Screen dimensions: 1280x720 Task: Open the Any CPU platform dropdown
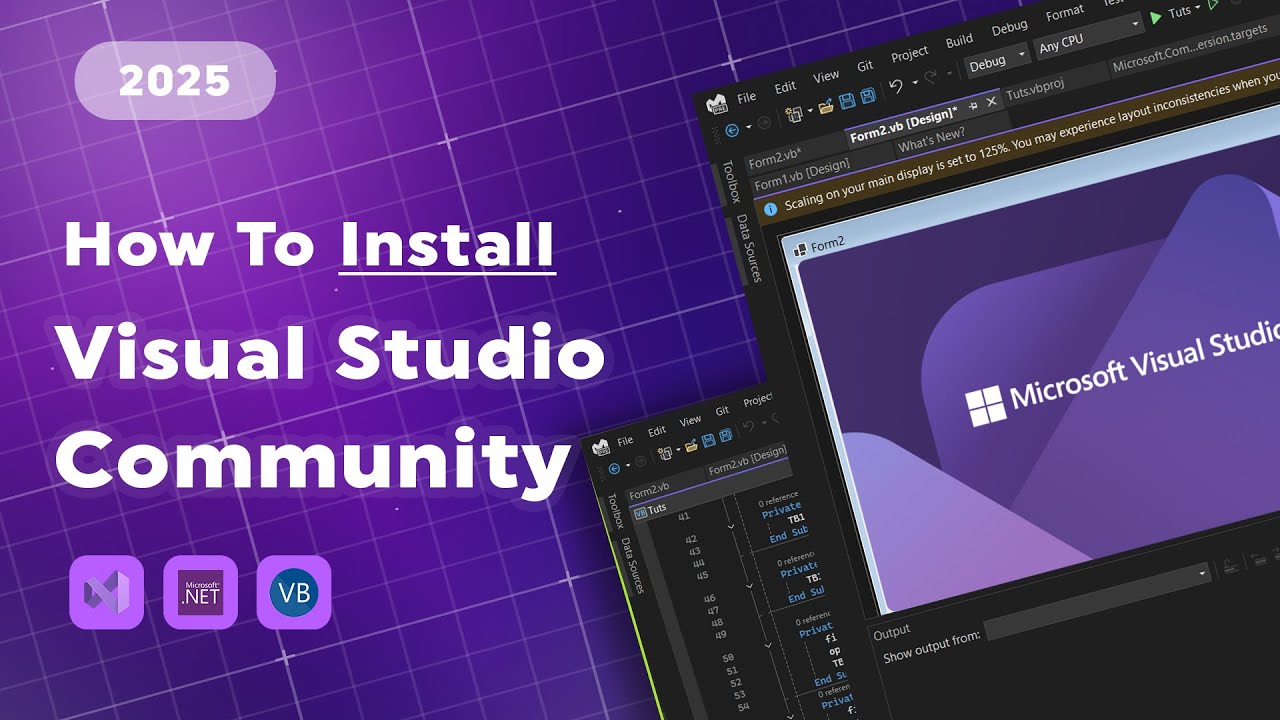click(x=1088, y=34)
